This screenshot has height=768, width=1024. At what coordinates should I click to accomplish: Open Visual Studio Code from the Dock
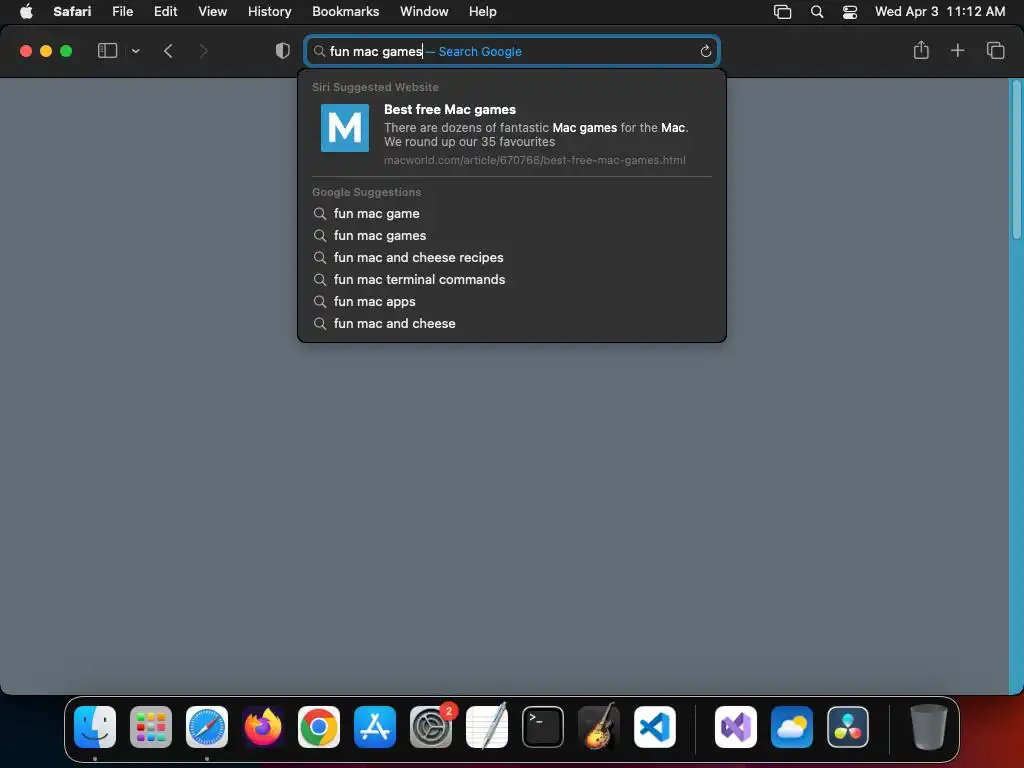click(x=655, y=727)
